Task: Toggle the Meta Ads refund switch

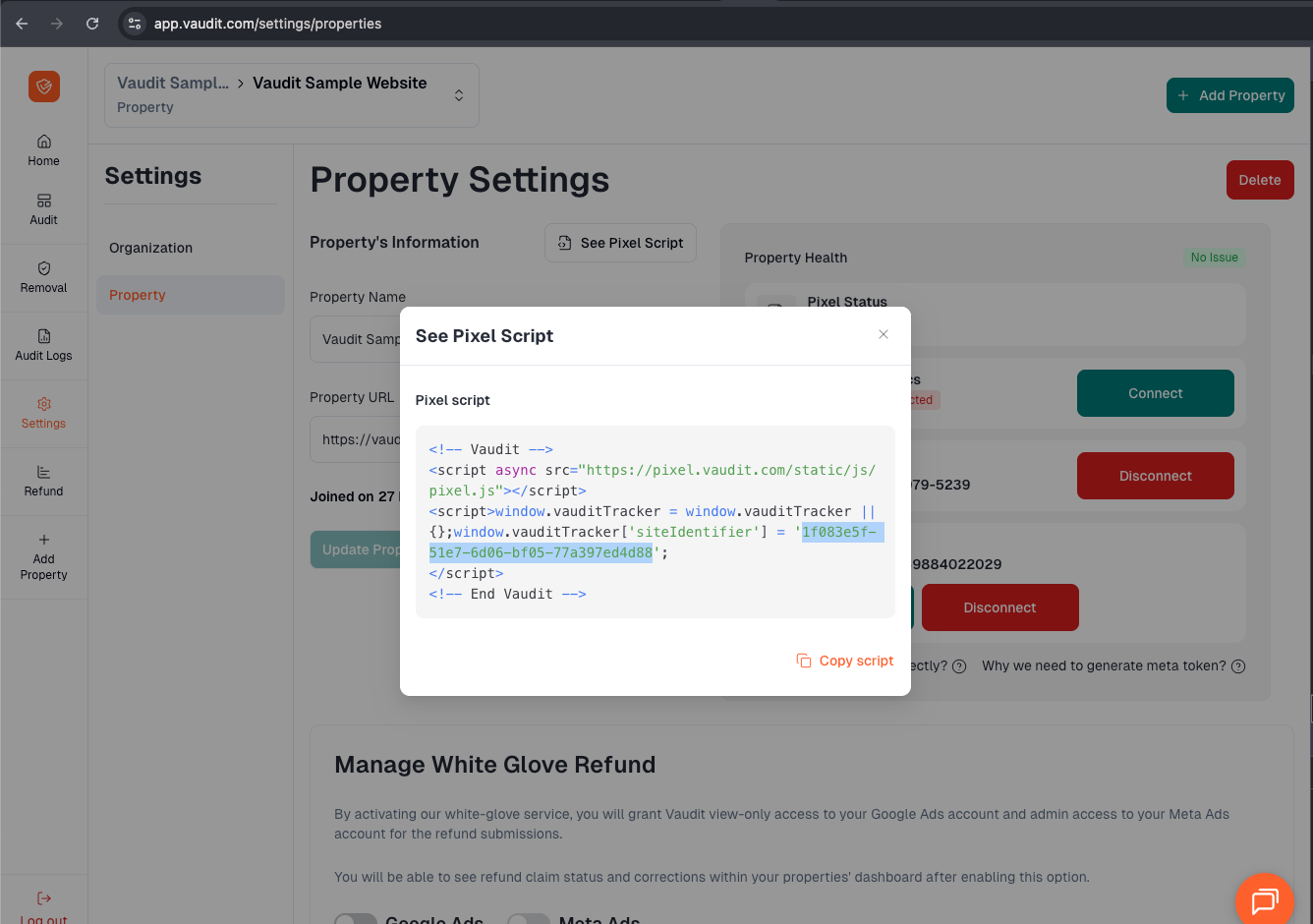Action: (x=529, y=920)
